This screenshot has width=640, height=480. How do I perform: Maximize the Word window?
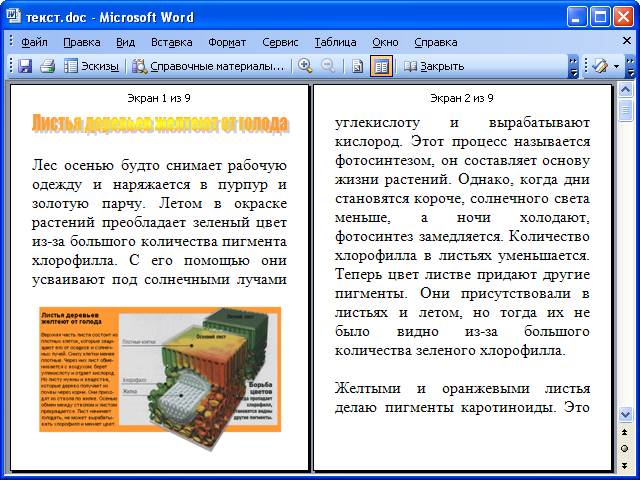[600, 17]
